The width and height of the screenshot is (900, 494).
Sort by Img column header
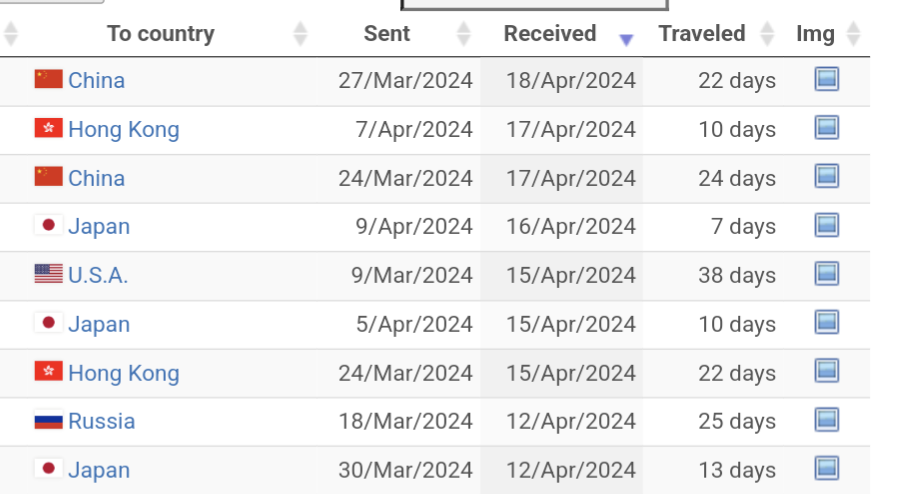pos(815,34)
